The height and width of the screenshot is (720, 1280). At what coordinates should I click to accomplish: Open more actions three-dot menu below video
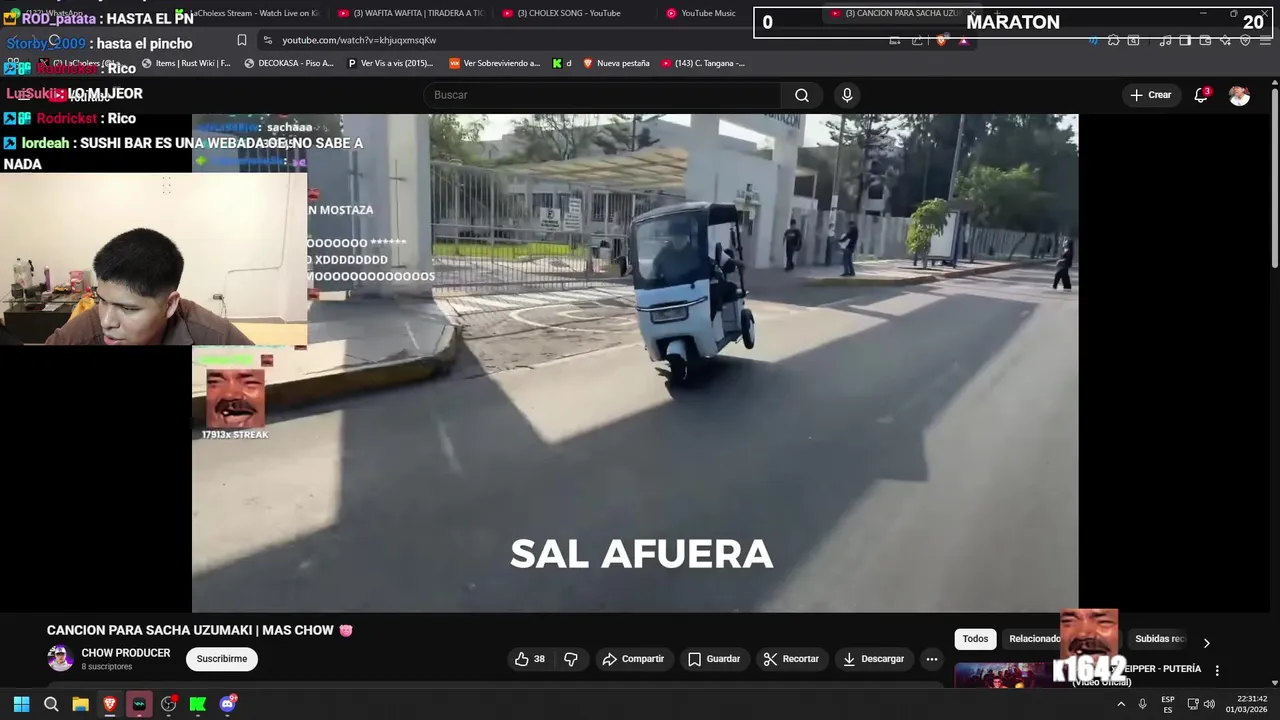coord(931,659)
